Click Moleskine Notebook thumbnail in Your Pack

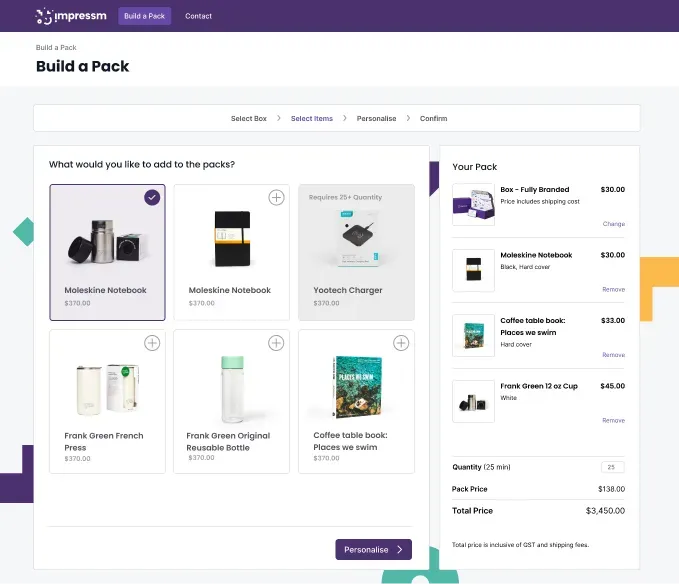pos(473,270)
